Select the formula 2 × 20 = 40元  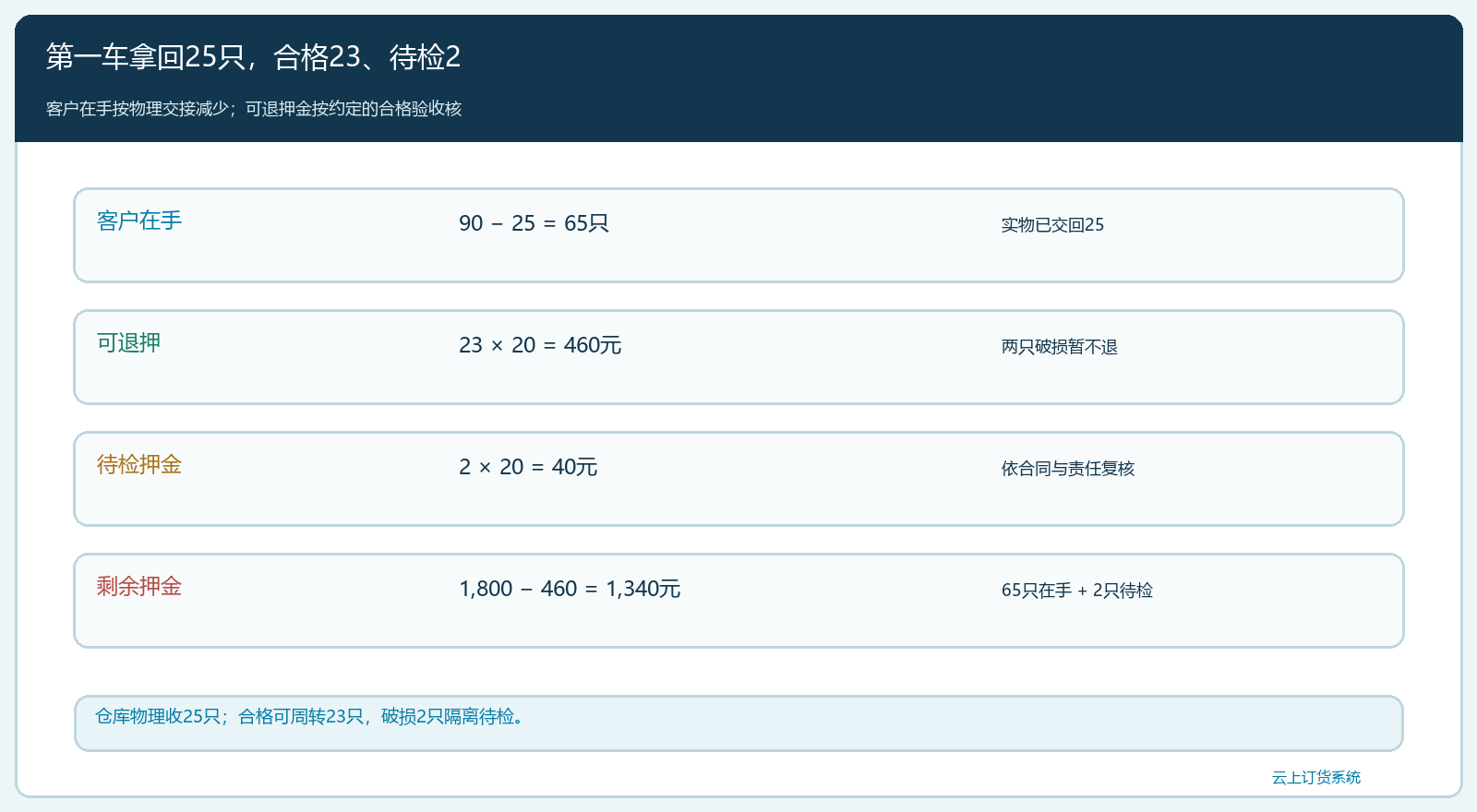528,467
